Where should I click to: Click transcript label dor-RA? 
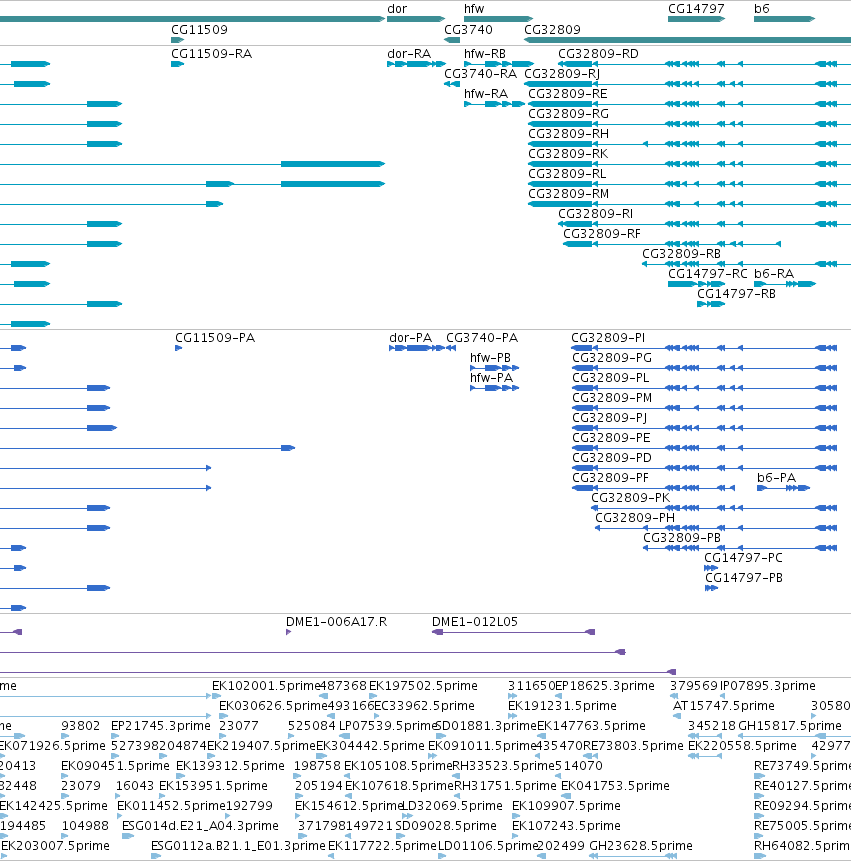(409, 54)
